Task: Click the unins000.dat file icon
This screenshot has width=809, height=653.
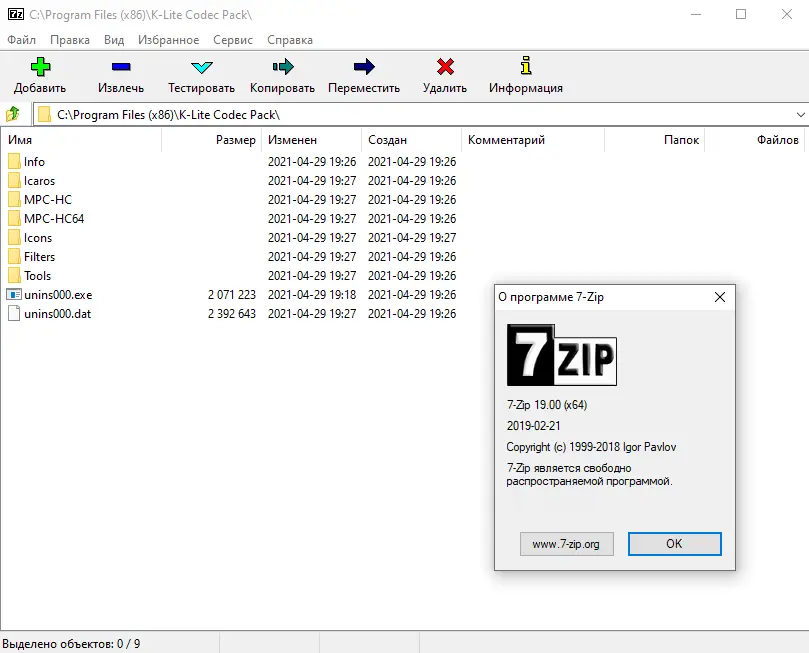Action: (14, 314)
